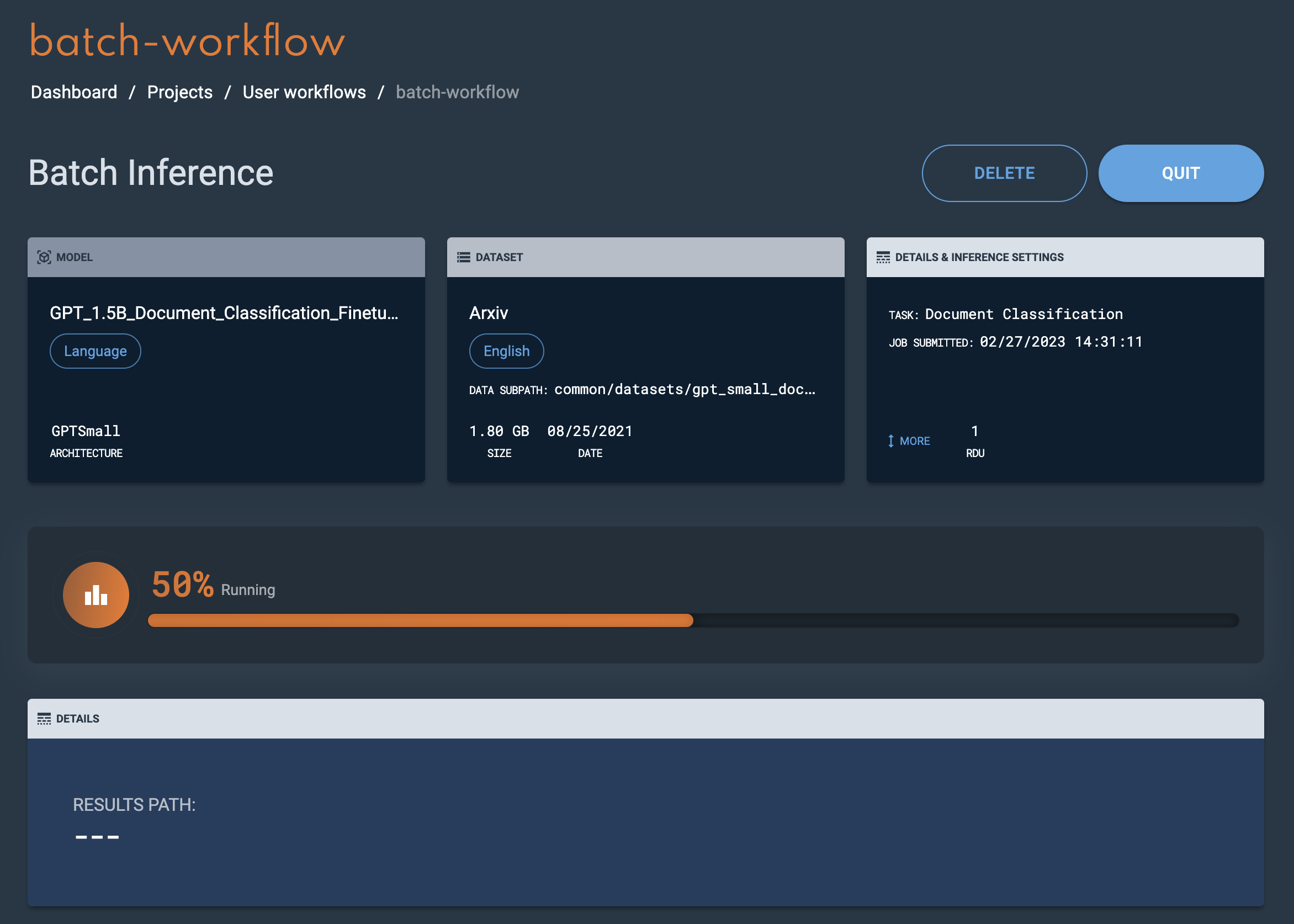Click the orange inference progress bar

692,620
